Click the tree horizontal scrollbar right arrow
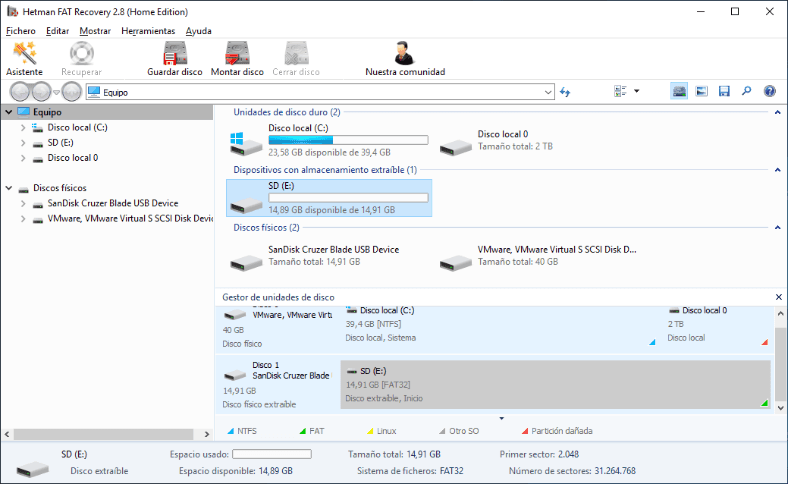 click(207, 434)
